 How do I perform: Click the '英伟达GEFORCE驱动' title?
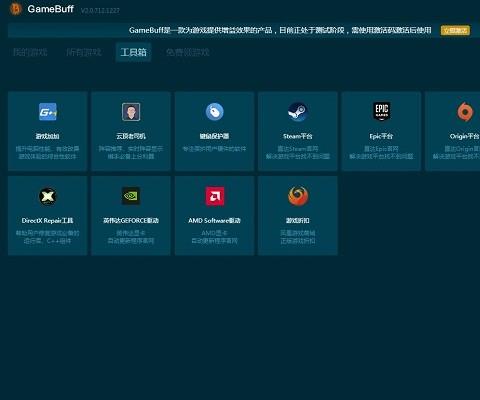point(131,221)
